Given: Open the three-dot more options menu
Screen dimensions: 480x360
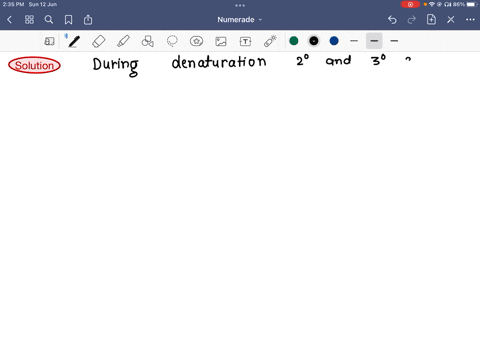Looking at the screenshot, I should 470,20.
